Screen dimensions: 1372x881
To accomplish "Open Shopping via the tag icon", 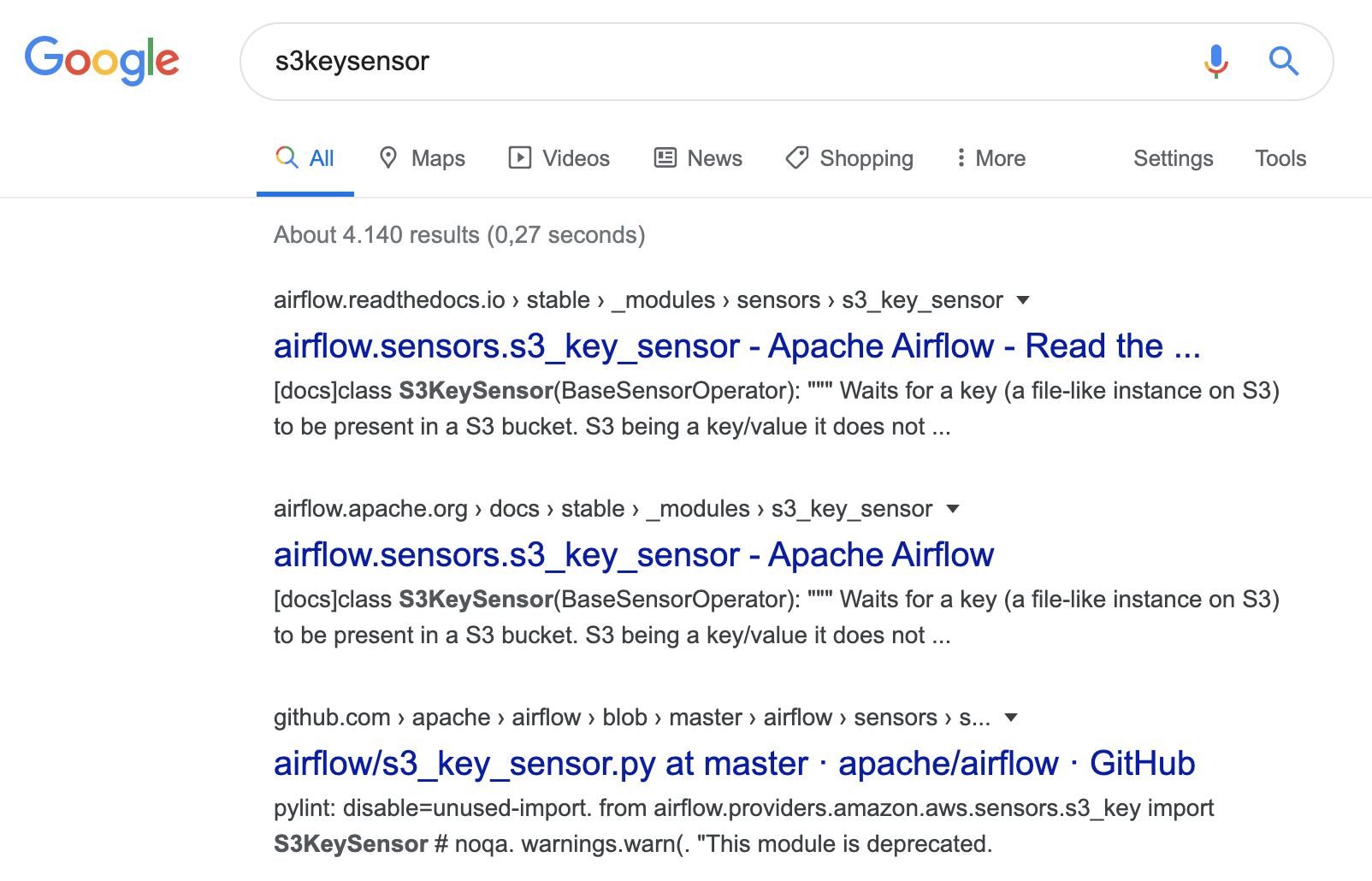I will [796, 157].
